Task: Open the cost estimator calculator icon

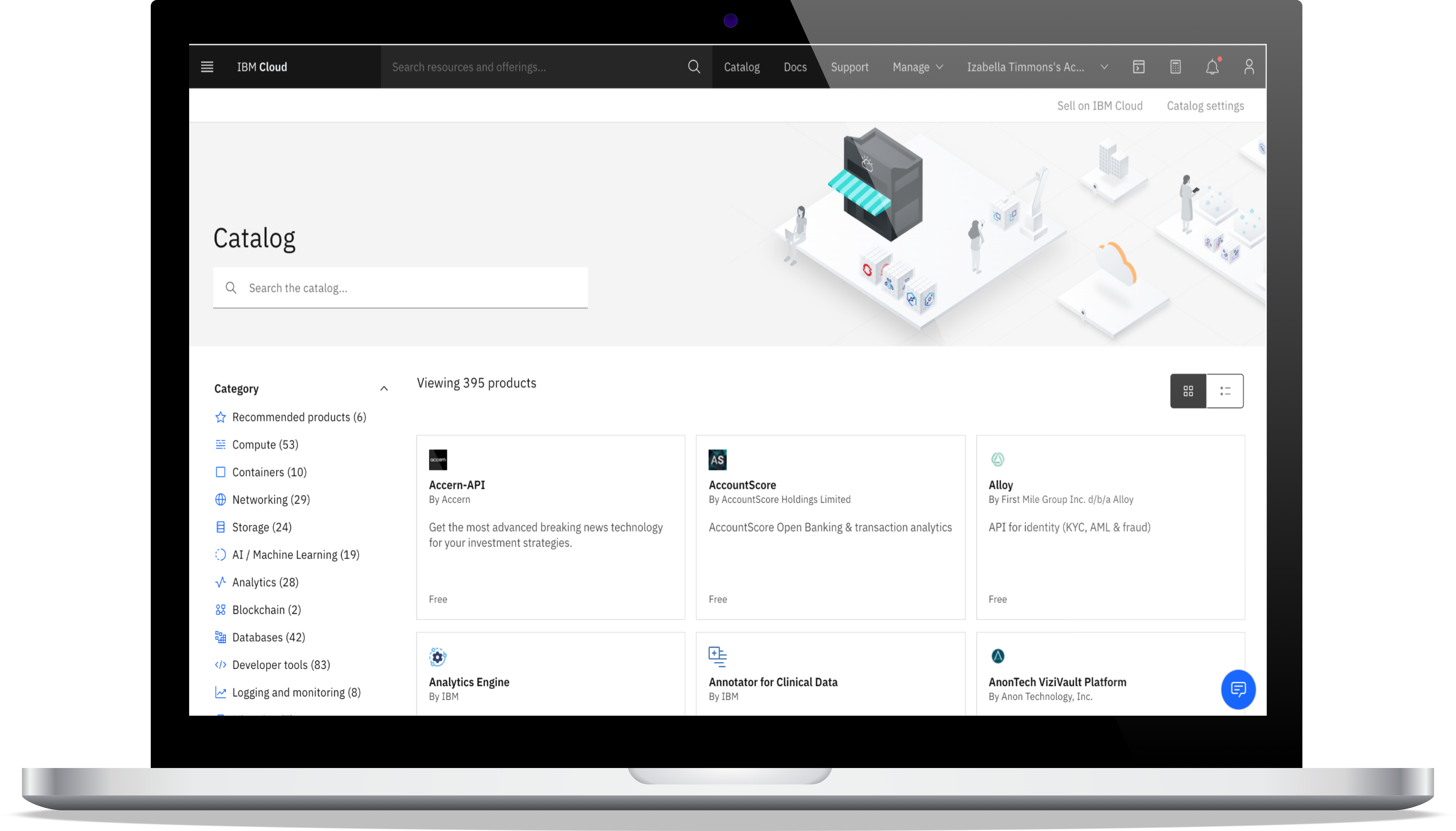Action: (x=1175, y=67)
